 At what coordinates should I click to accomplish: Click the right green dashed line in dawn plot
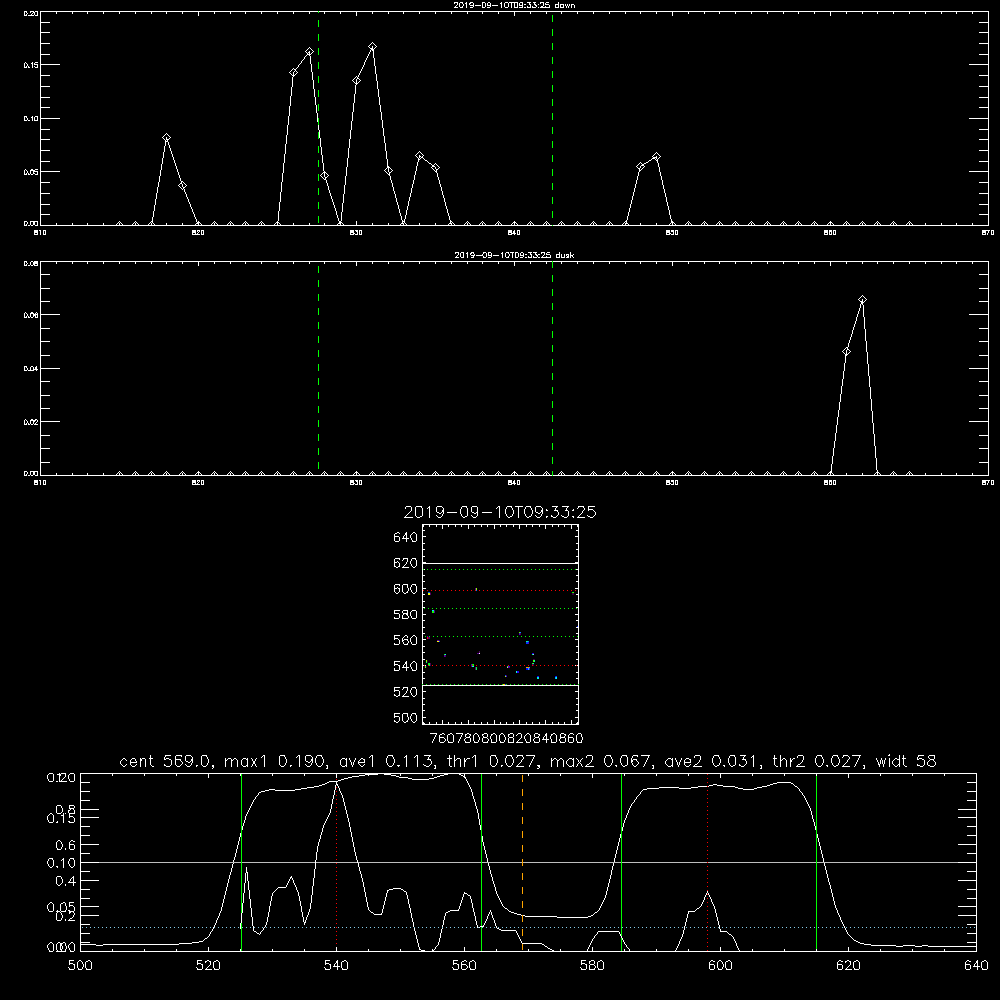point(552,119)
